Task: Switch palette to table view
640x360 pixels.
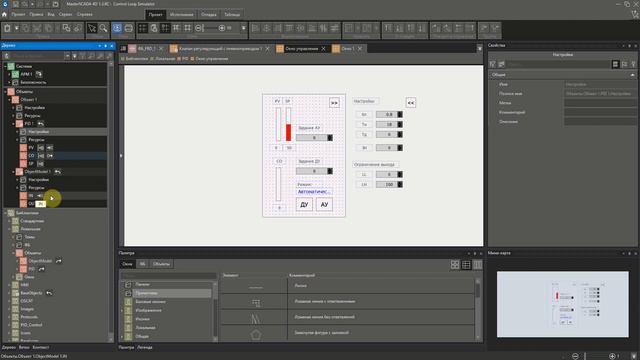Action: [x=466, y=264]
